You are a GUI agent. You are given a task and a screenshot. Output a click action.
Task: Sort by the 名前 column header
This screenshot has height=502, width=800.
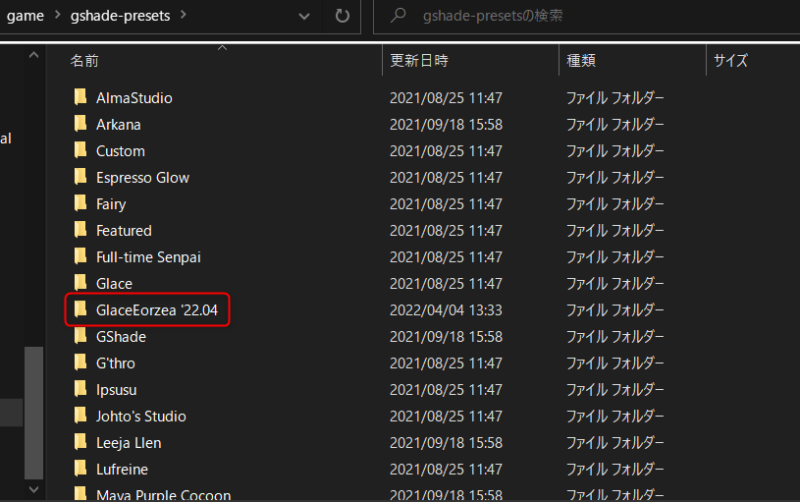[85, 61]
